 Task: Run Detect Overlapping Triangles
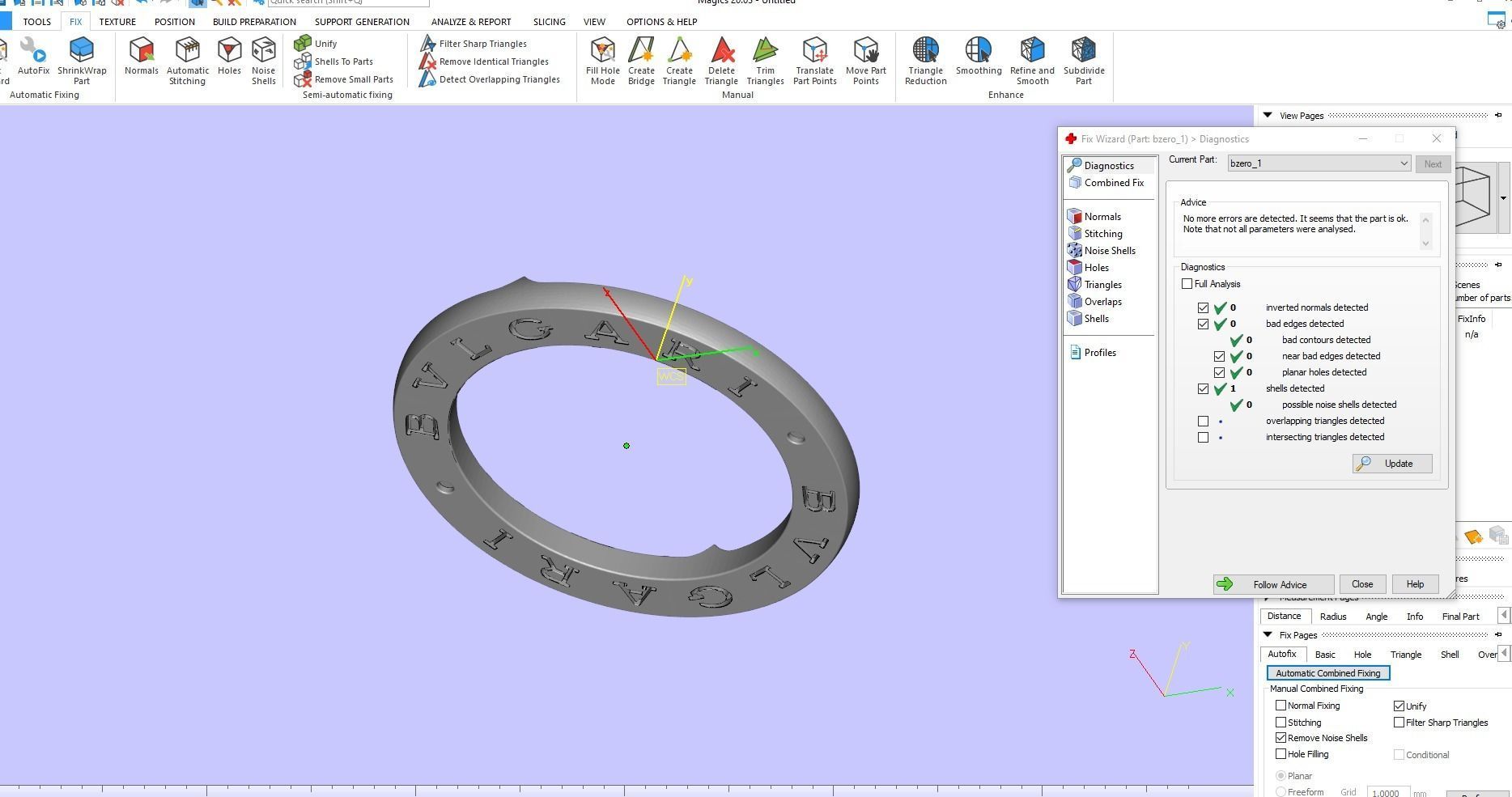[490, 79]
